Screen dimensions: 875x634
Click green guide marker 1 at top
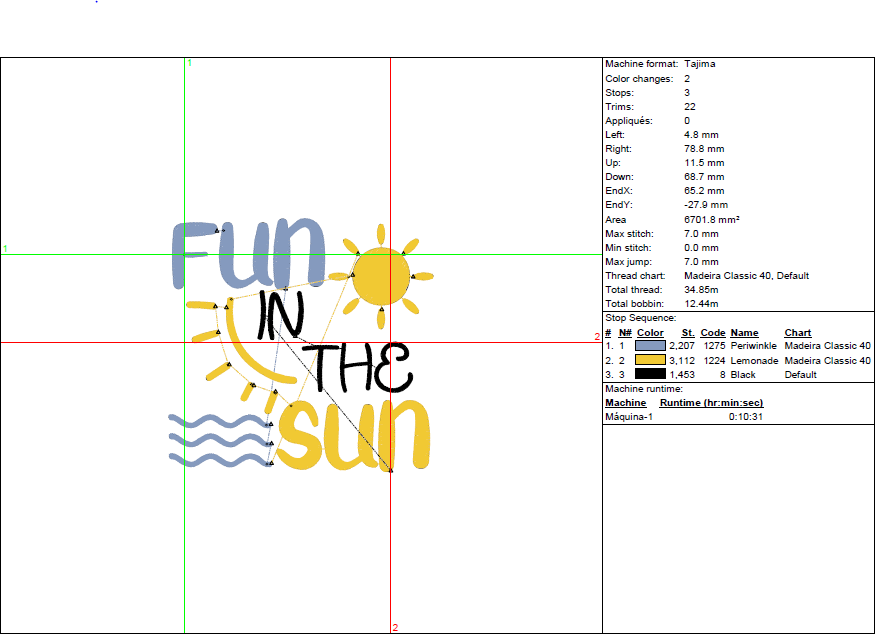189,63
